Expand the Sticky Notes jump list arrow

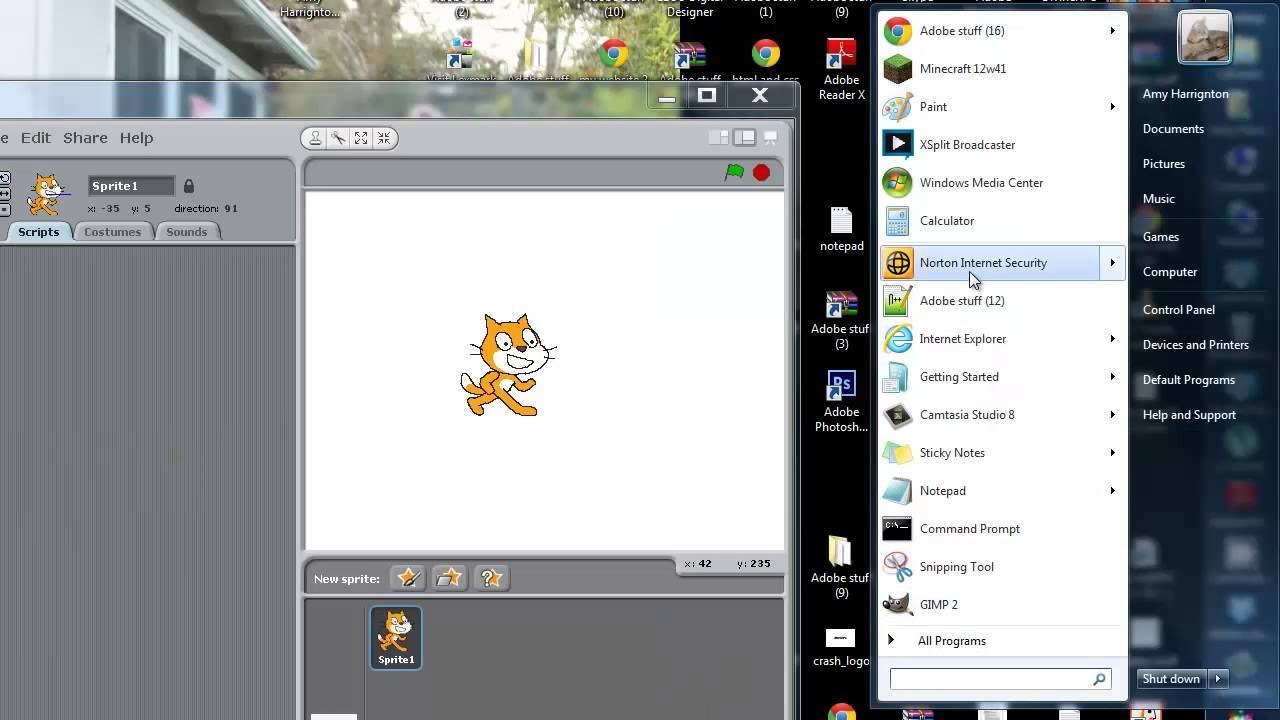click(1112, 453)
